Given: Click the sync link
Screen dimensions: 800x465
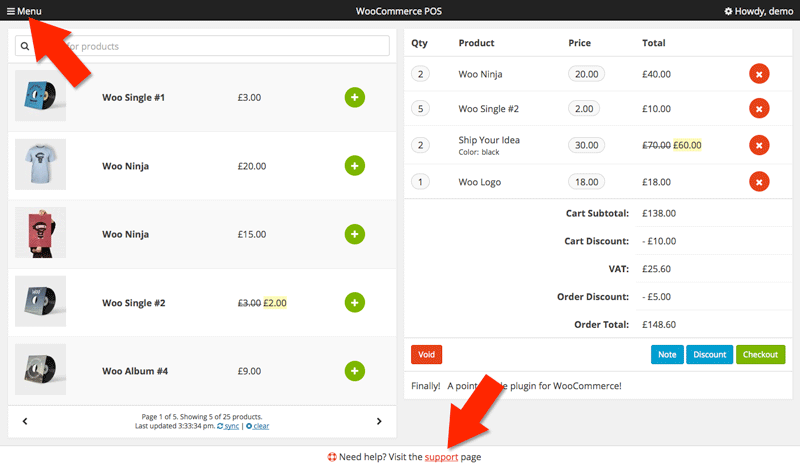Looking at the screenshot, I should point(230,426).
